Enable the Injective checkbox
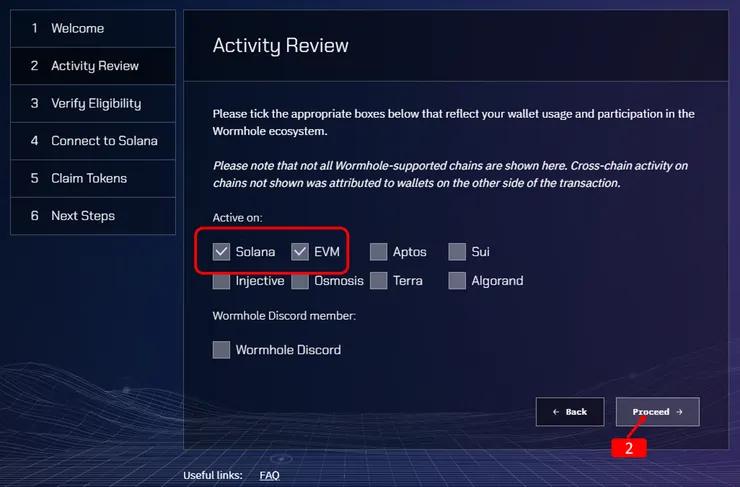The image size is (740, 487). point(221,281)
